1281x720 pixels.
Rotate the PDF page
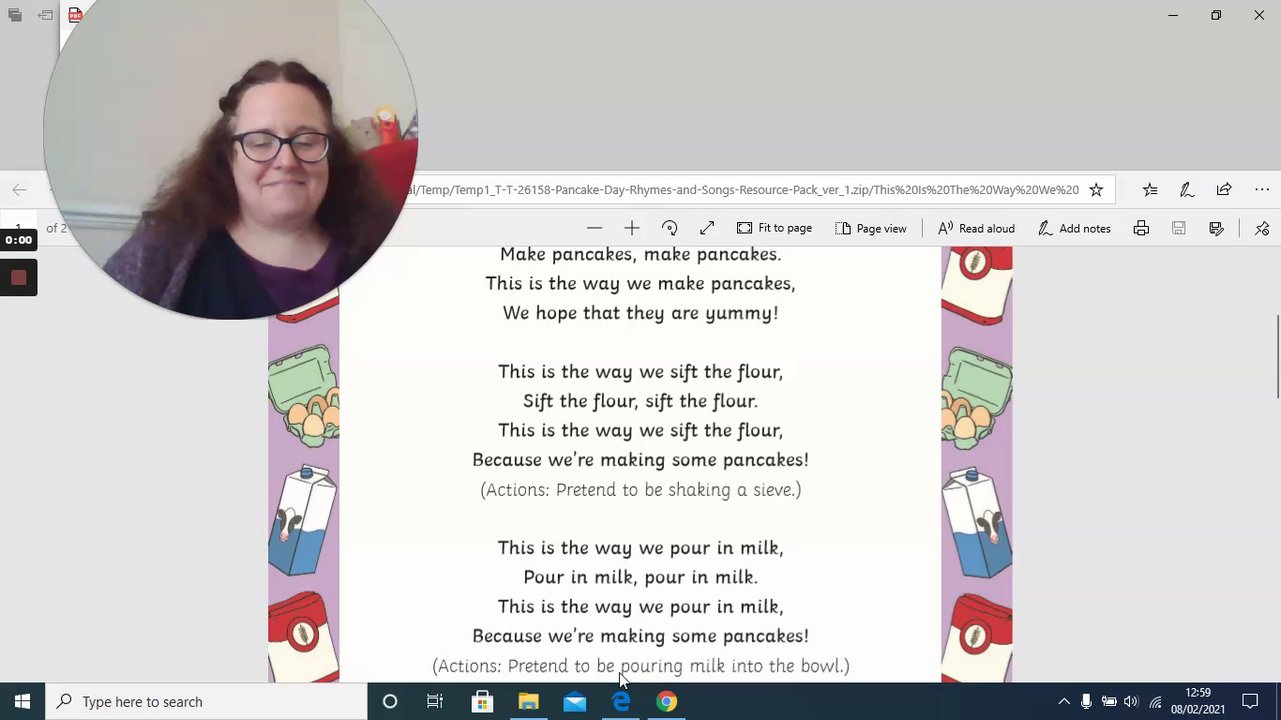pyautogui.click(x=670, y=228)
